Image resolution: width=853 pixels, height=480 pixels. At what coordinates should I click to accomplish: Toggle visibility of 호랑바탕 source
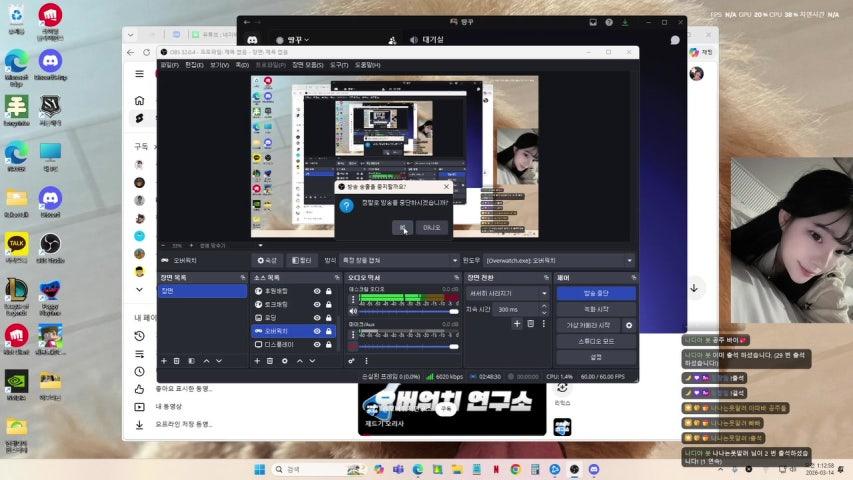(317, 291)
